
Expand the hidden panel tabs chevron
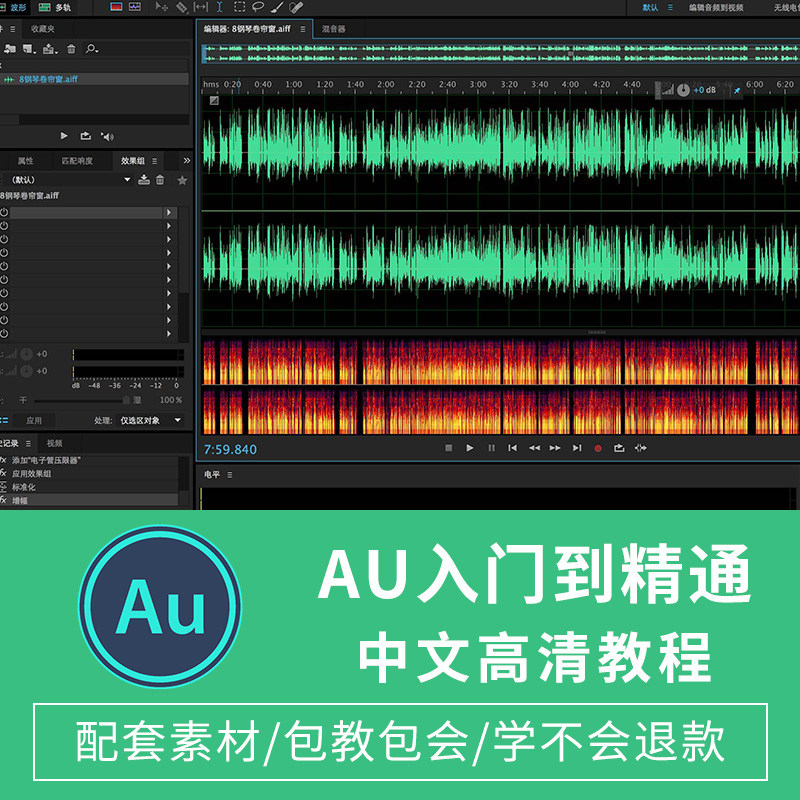(187, 161)
